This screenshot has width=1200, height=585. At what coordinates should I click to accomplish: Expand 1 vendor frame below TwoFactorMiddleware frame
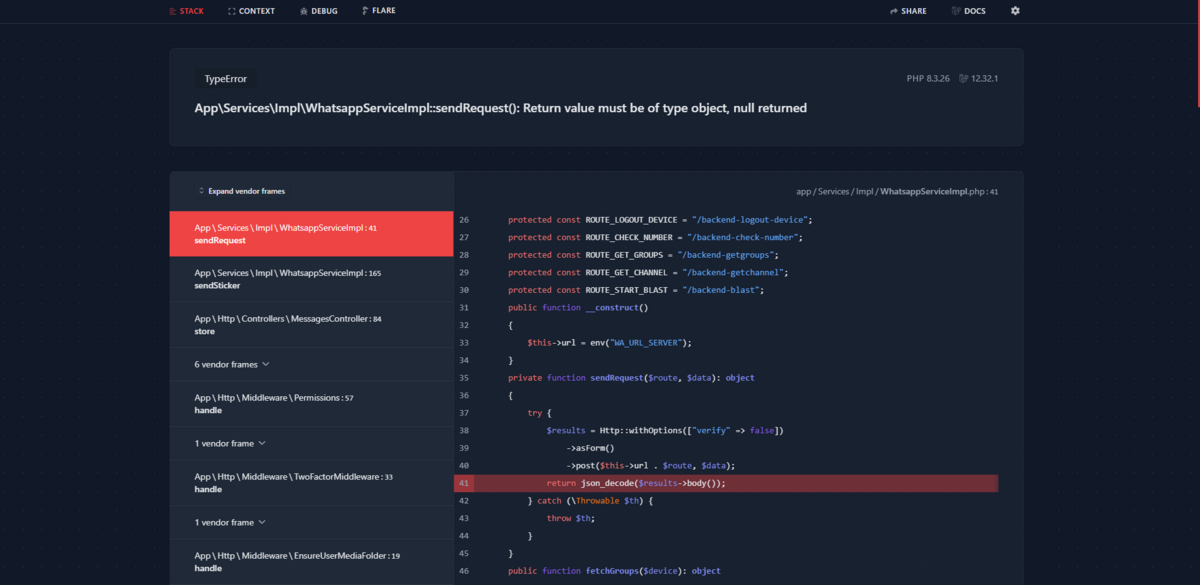click(230, 522)
